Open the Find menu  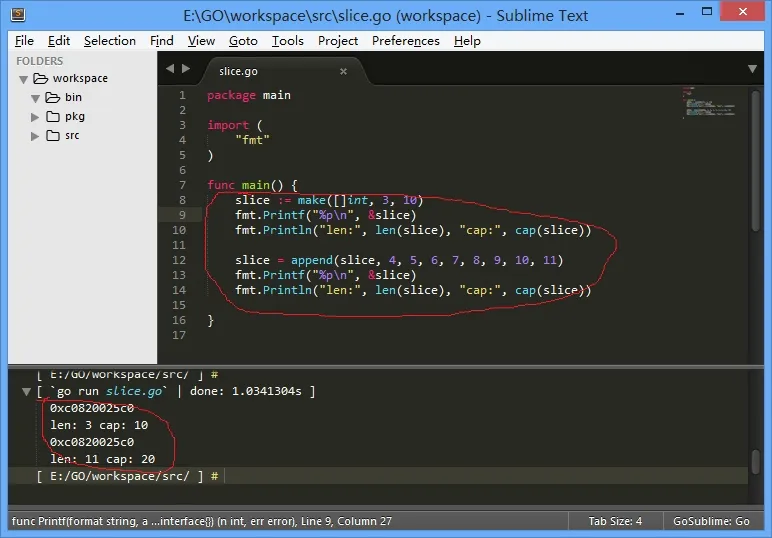coord(161,41)
